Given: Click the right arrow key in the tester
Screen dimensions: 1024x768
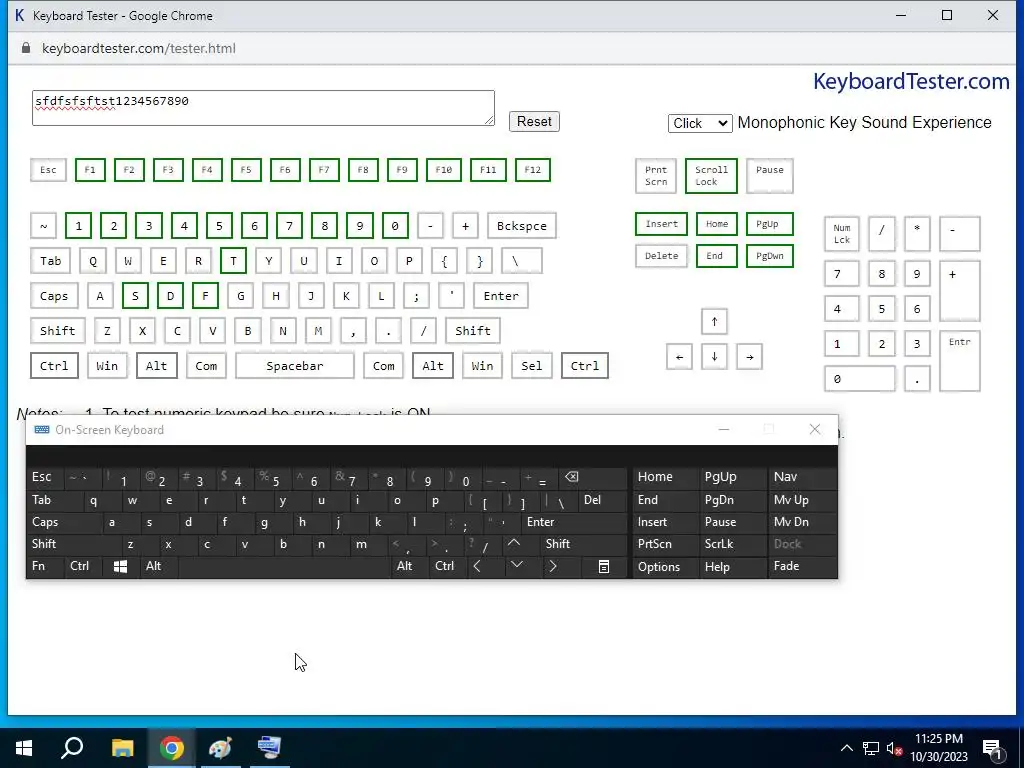Looking at the screenshot, I should coord(750,357).
